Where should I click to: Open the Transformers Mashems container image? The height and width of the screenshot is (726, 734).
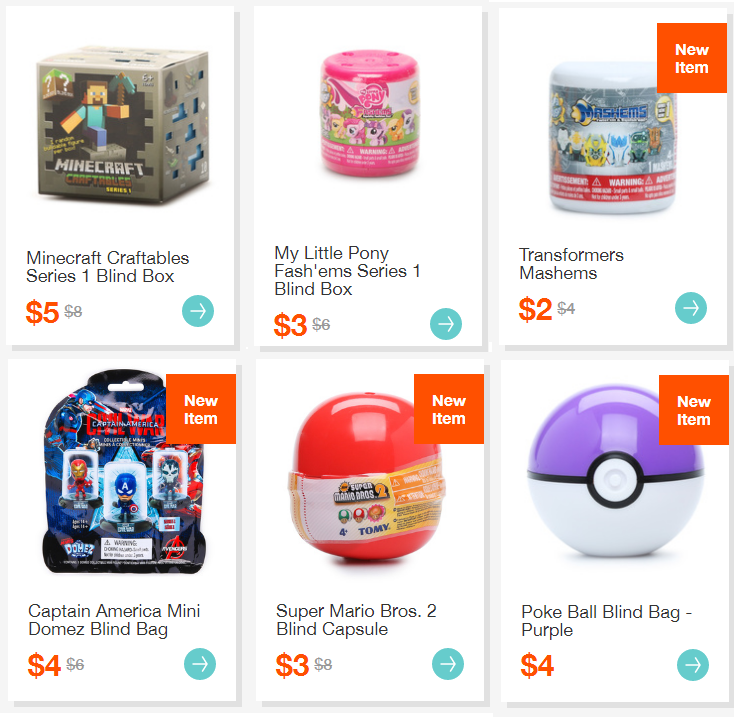point(612,137)
